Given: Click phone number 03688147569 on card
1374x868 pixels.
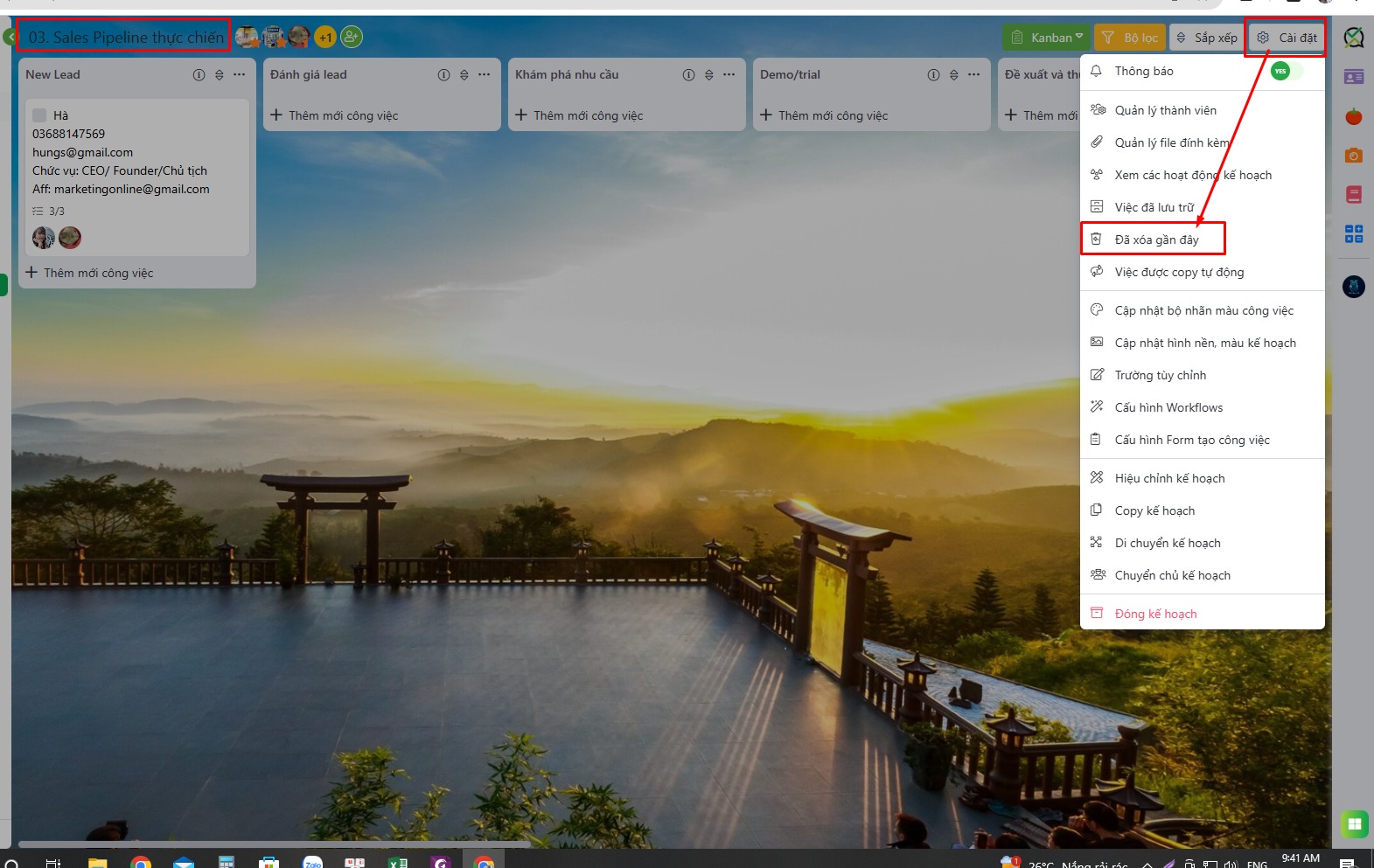Looking at the screenshot, I should pyautogui.click(x=69, y=134).
